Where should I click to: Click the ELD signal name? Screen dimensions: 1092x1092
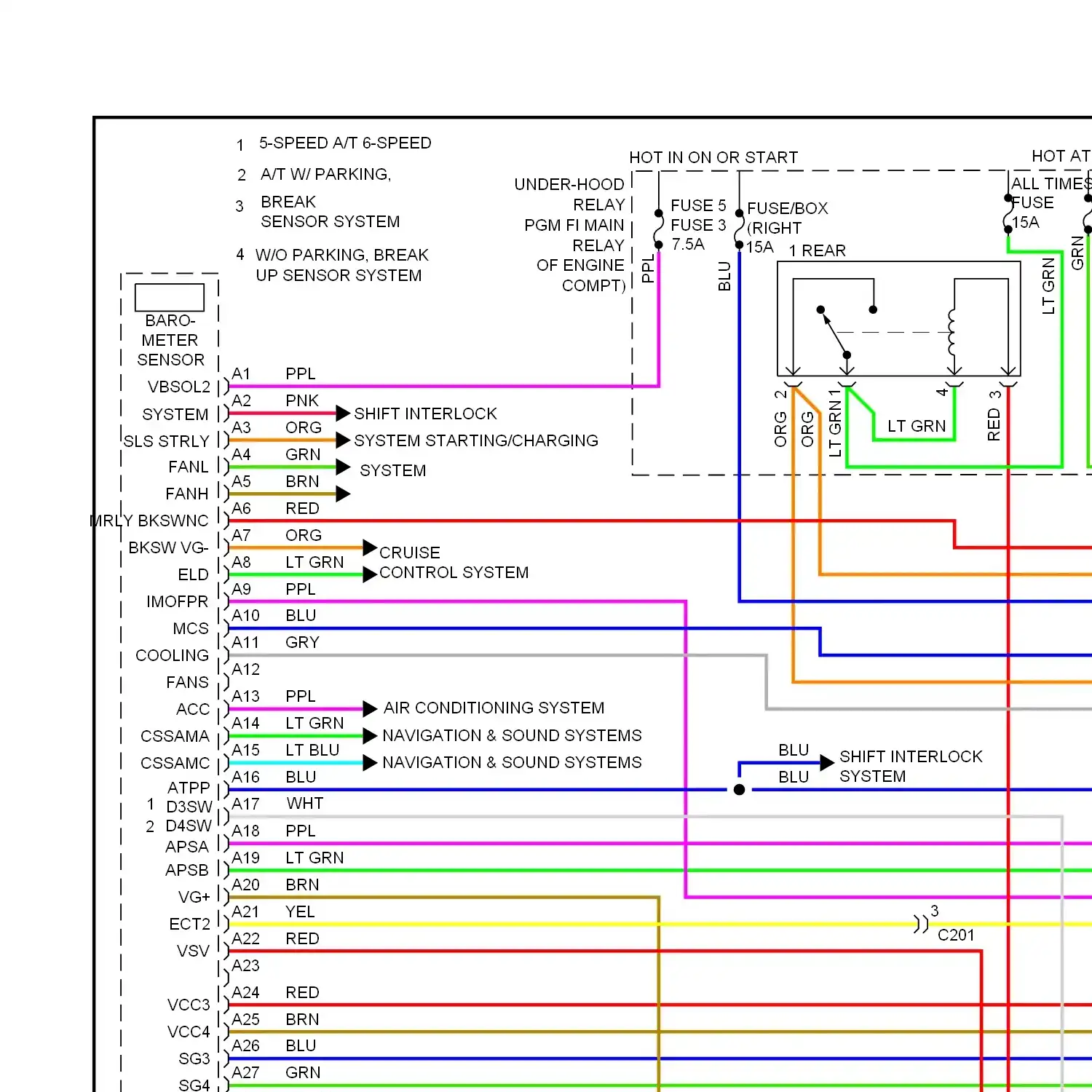(194, 575)
